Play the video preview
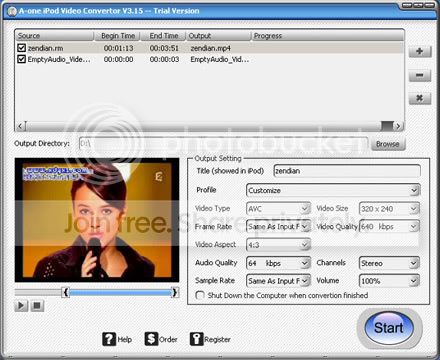 21,305
